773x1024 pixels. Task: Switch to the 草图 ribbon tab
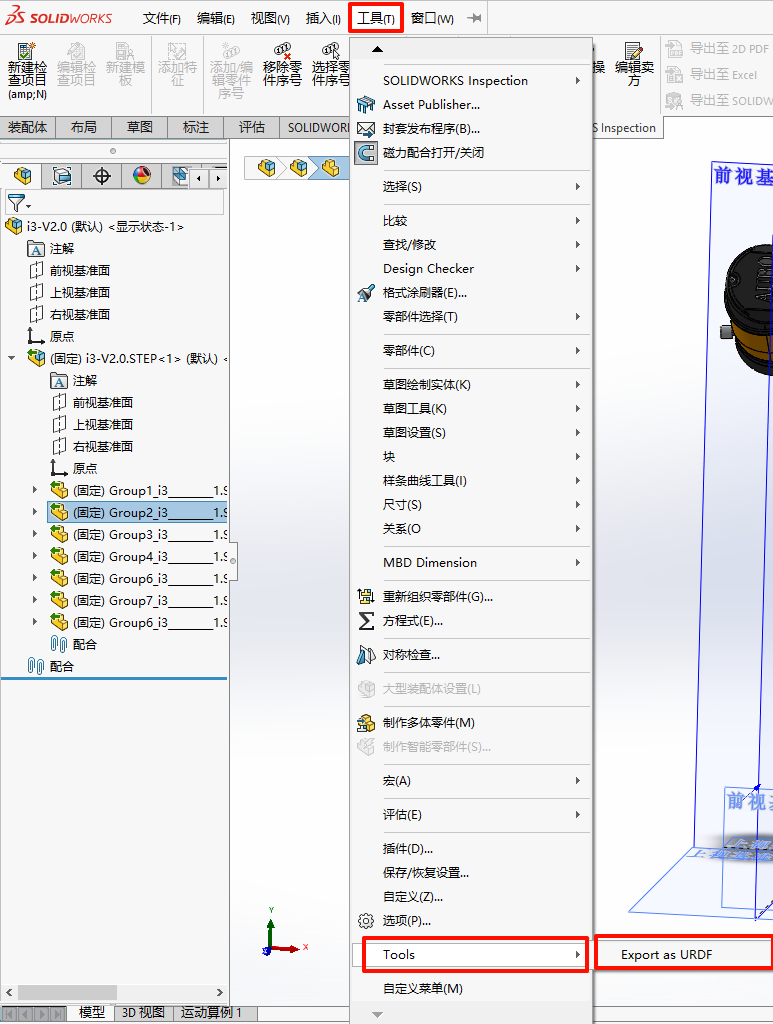[x=140, y=127]
